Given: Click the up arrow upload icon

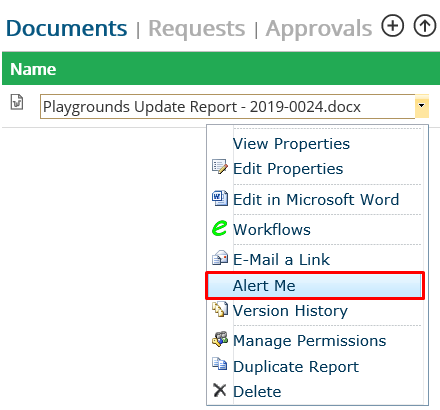Looking at the screenshot, I should tap(425, 25).
